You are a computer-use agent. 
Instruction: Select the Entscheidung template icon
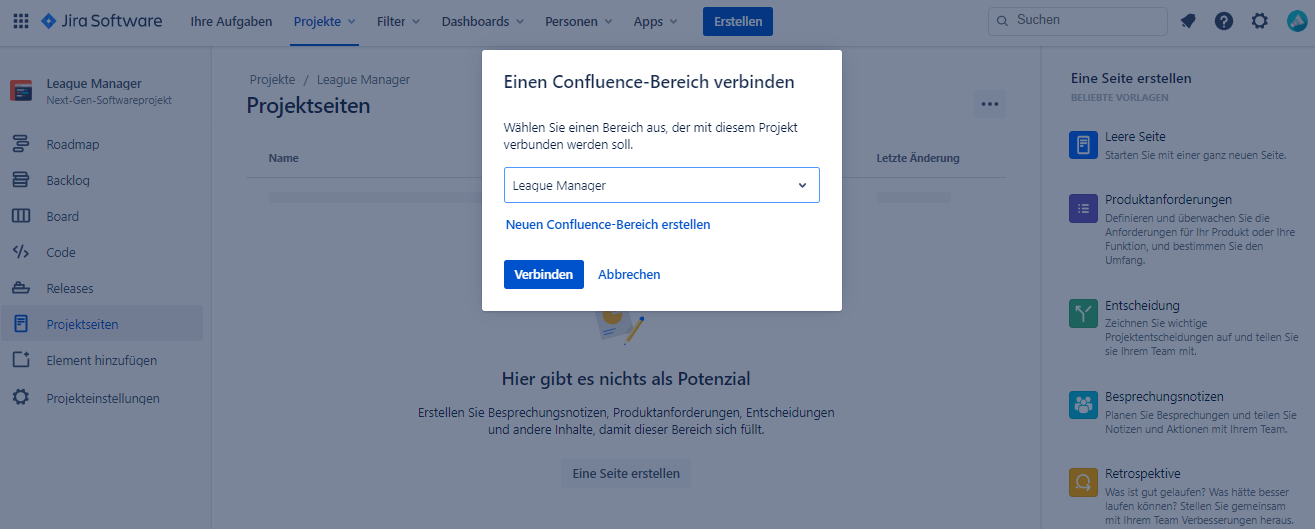click(1083, 314)
